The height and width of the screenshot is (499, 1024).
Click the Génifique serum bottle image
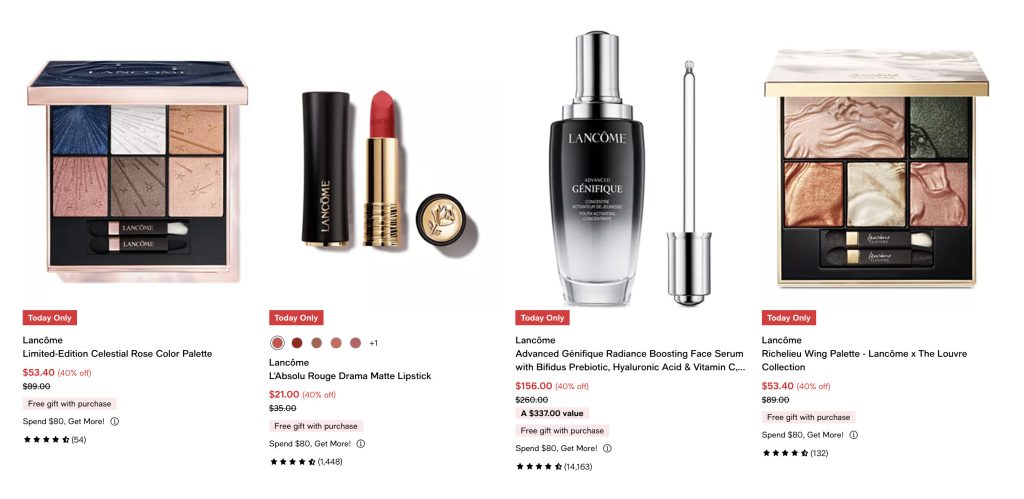click(597, 169)
